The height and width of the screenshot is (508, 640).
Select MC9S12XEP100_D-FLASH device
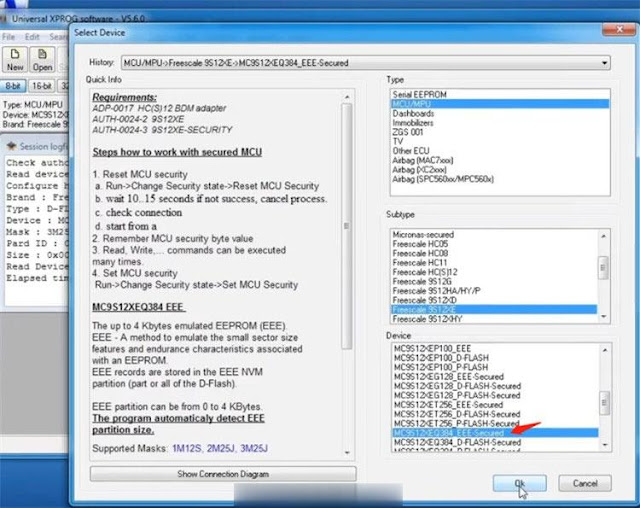tap(495, 358)
